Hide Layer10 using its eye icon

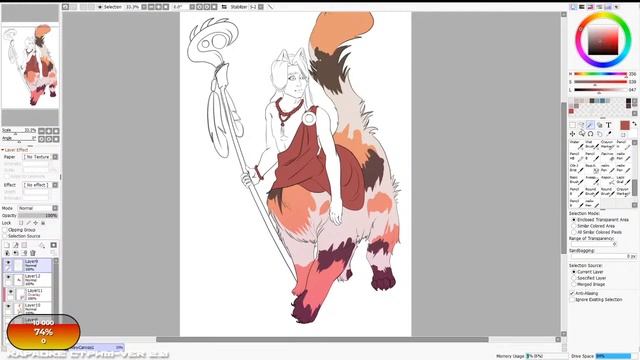coord(8,306)
